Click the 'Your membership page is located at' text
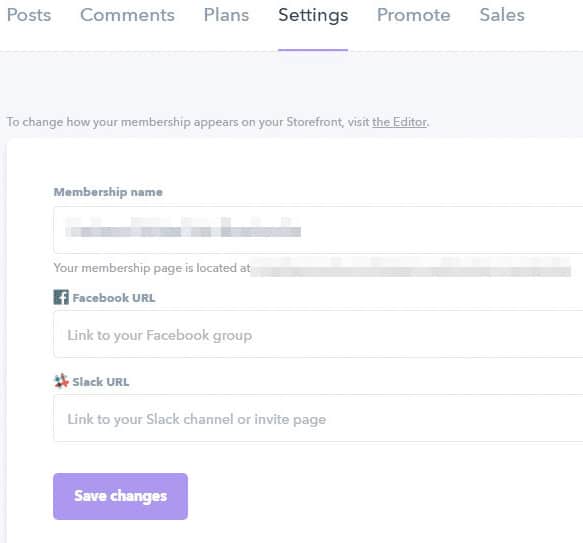 pyautogui.click(x=152, y=268)
